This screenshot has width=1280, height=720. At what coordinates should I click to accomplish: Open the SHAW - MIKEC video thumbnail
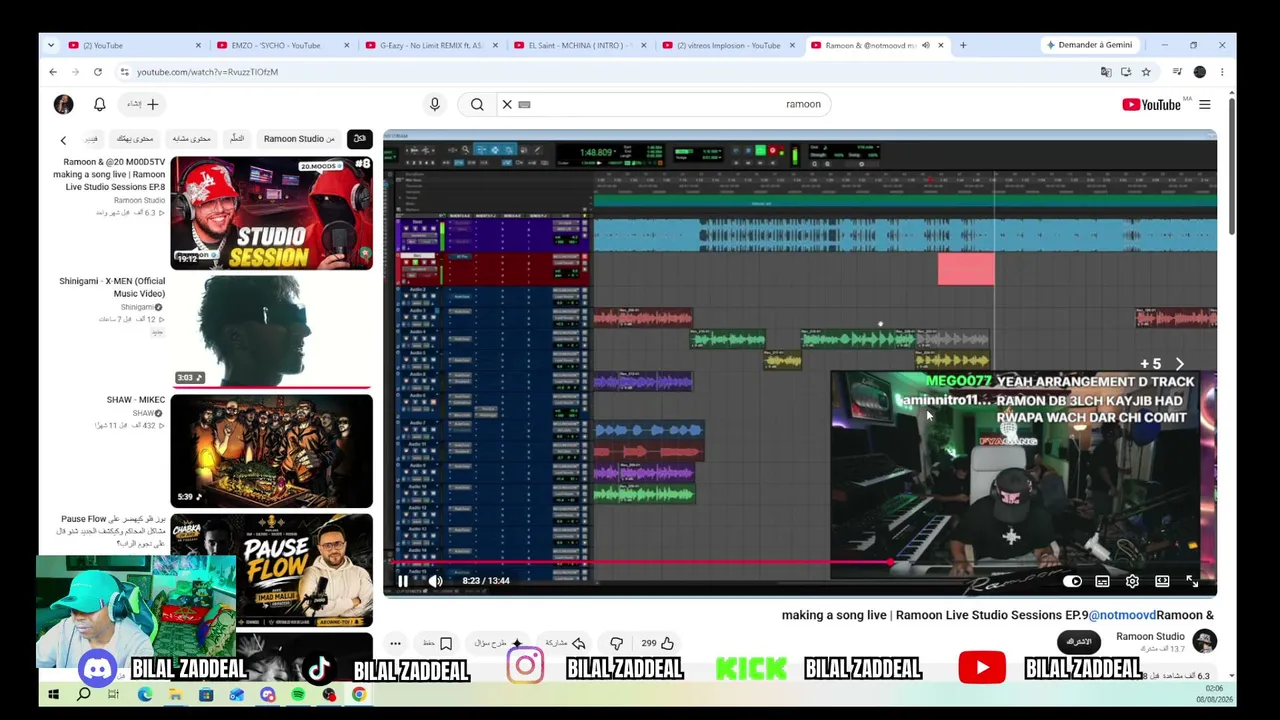pyautogui.click(x=271, y=450)
